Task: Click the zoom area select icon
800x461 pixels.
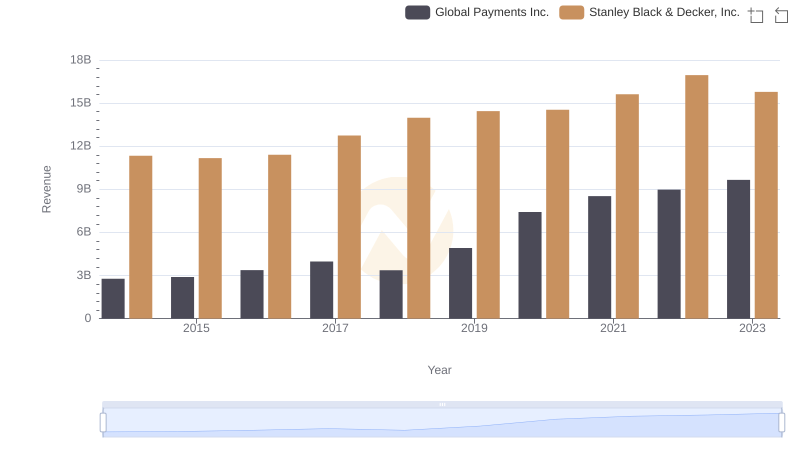Action: [x=756, y=15]
